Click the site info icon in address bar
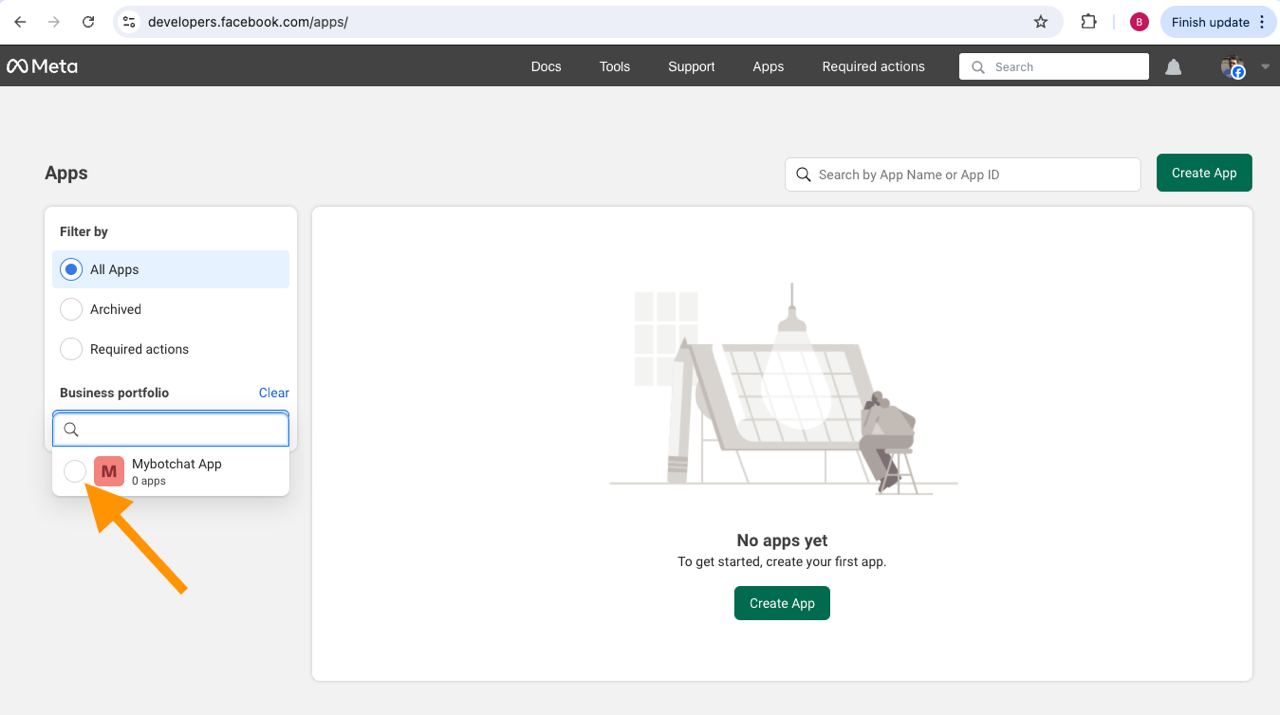The width and height of the screenshot is (1280, 715). [129, 22]
